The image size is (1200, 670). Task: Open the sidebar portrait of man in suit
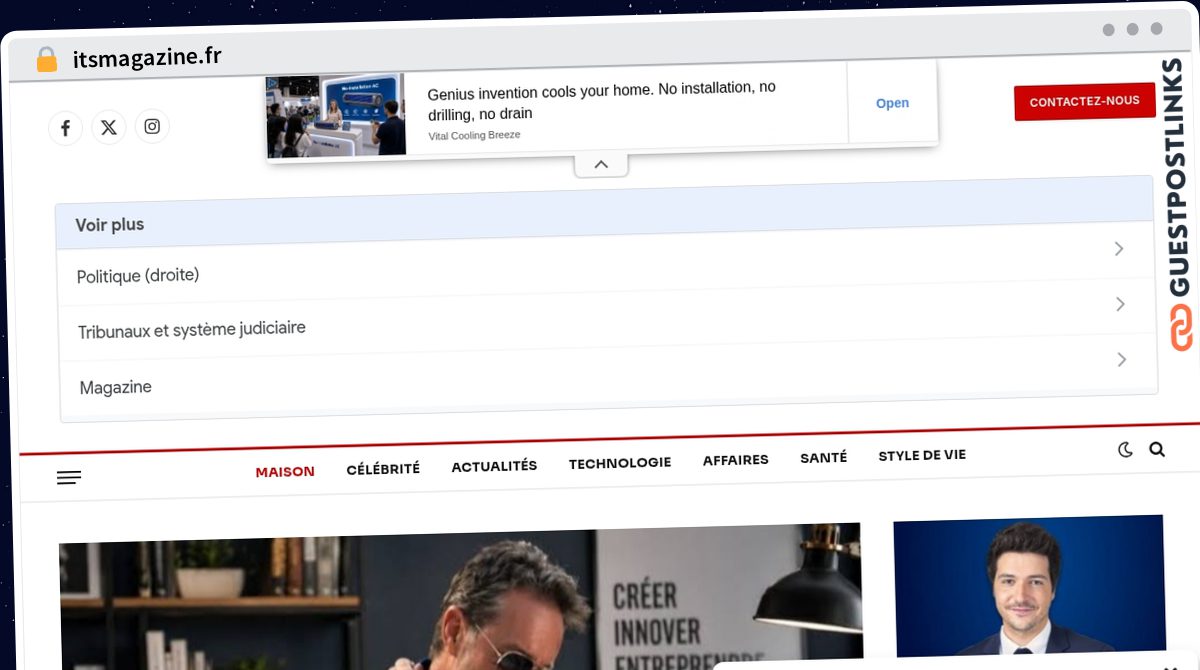(x=1029, y=585)
